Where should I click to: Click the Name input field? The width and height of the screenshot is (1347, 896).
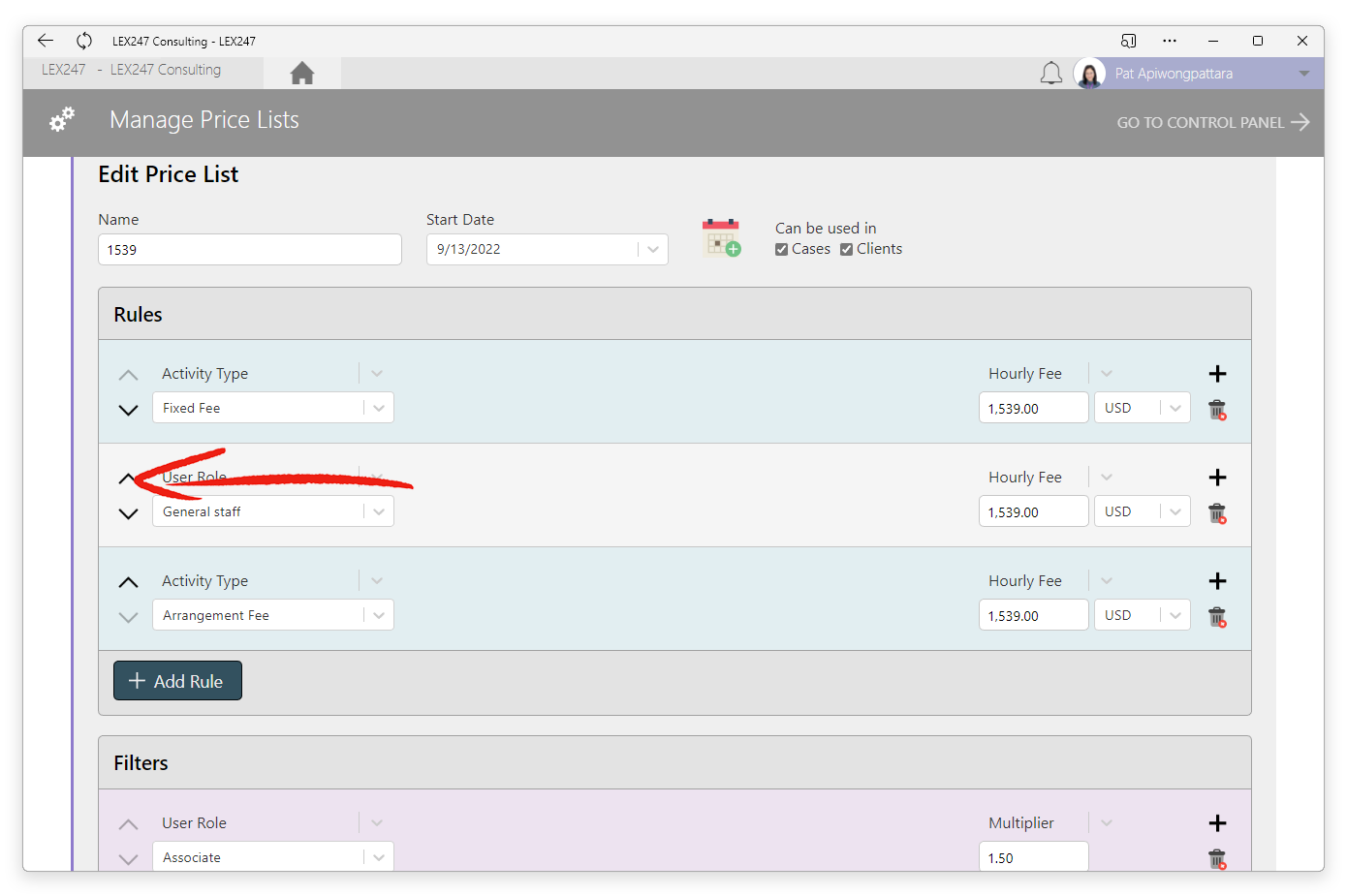coord(250,250)
